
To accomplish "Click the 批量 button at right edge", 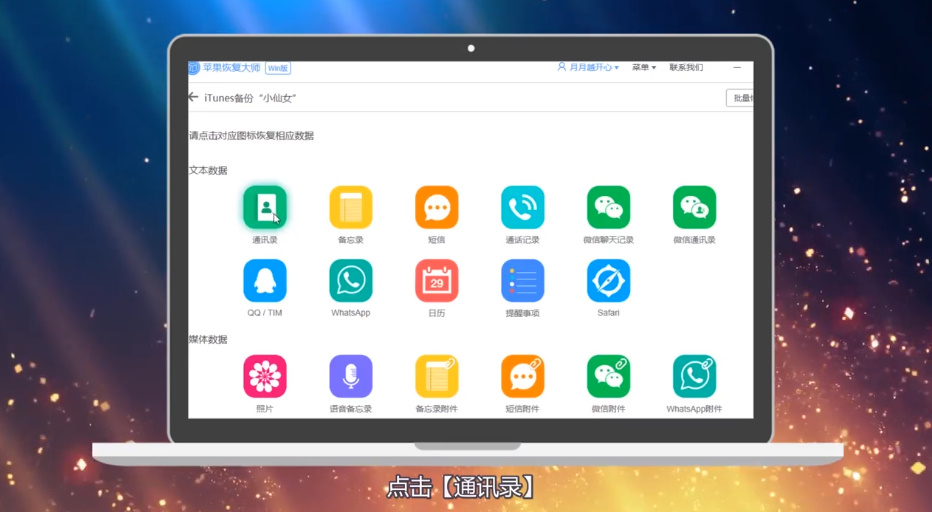I will click(740, 98).
